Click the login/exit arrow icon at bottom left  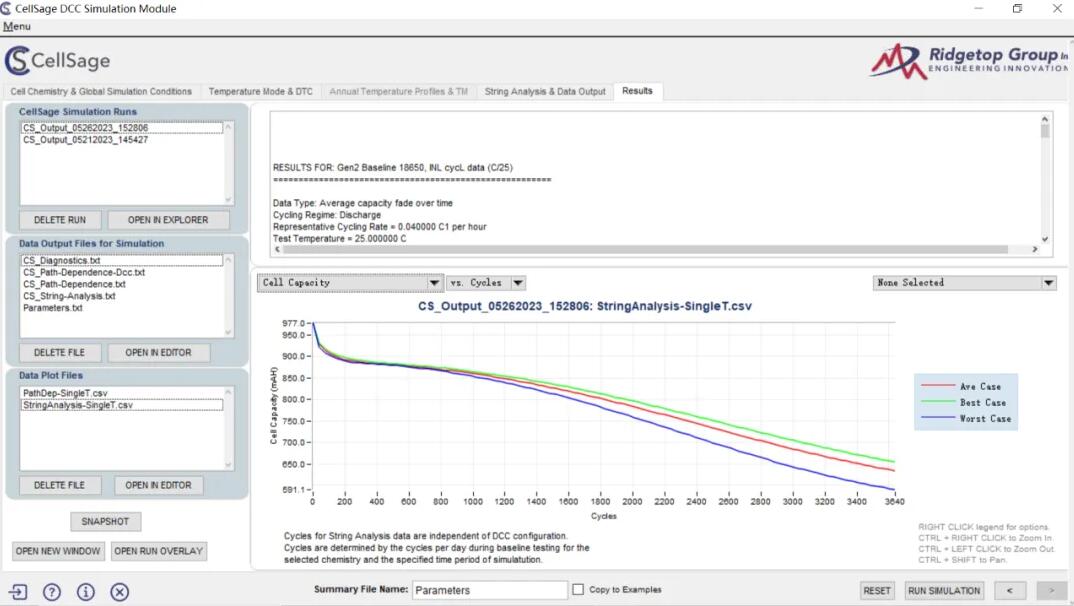pos(18,591)
